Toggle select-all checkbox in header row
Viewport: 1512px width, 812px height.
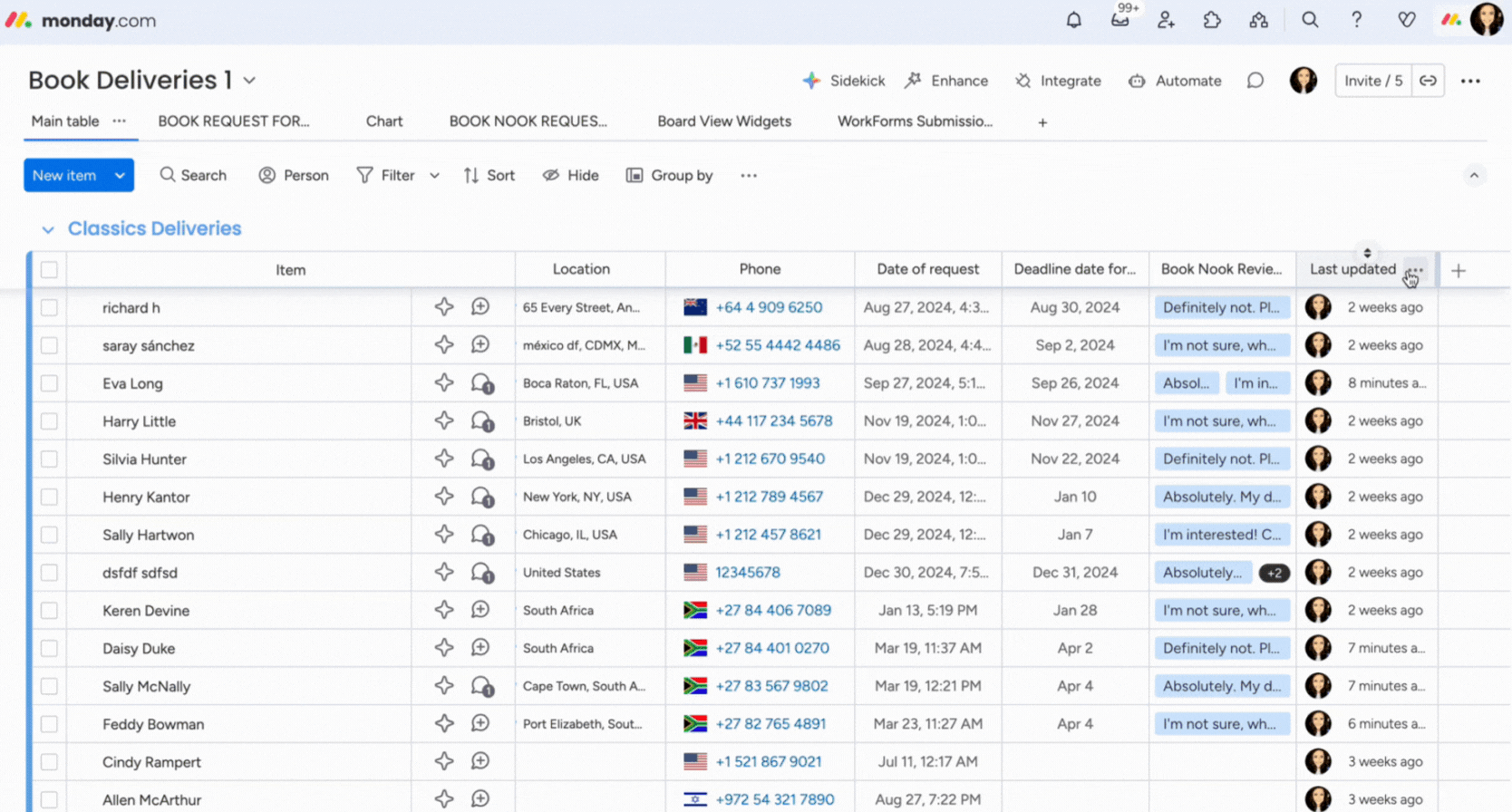(49, 269)
